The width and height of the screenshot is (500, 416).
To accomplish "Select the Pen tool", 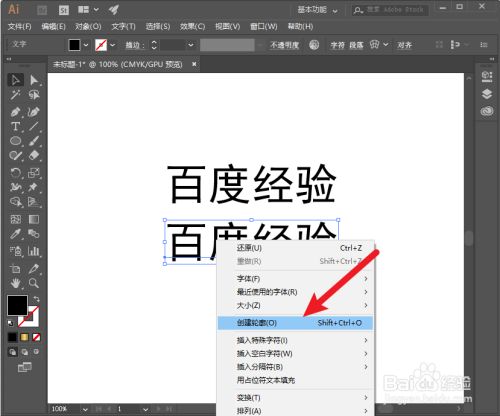I will [15, 111].
